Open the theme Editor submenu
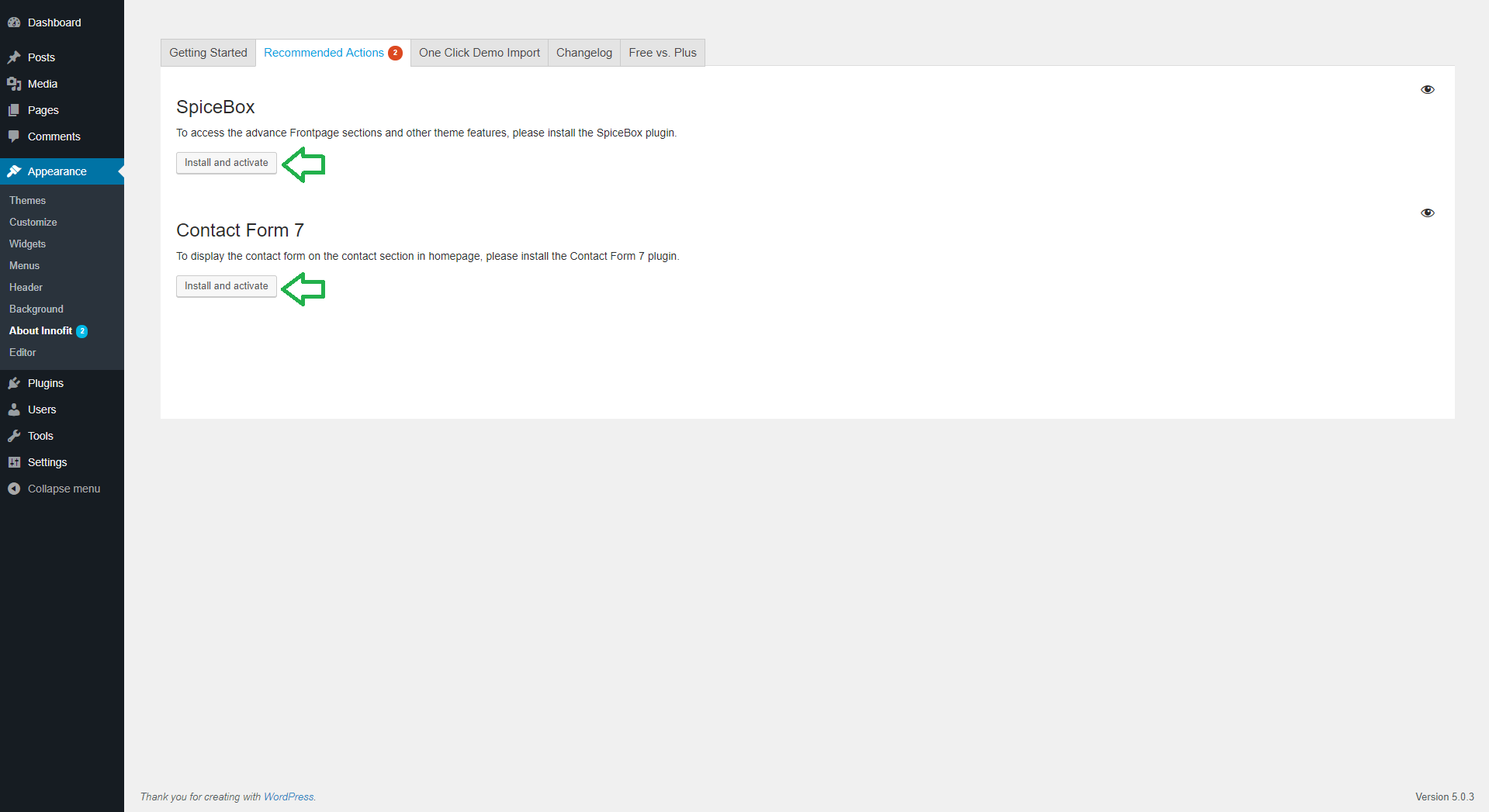Screen dimensions: 1489x812 62,352
